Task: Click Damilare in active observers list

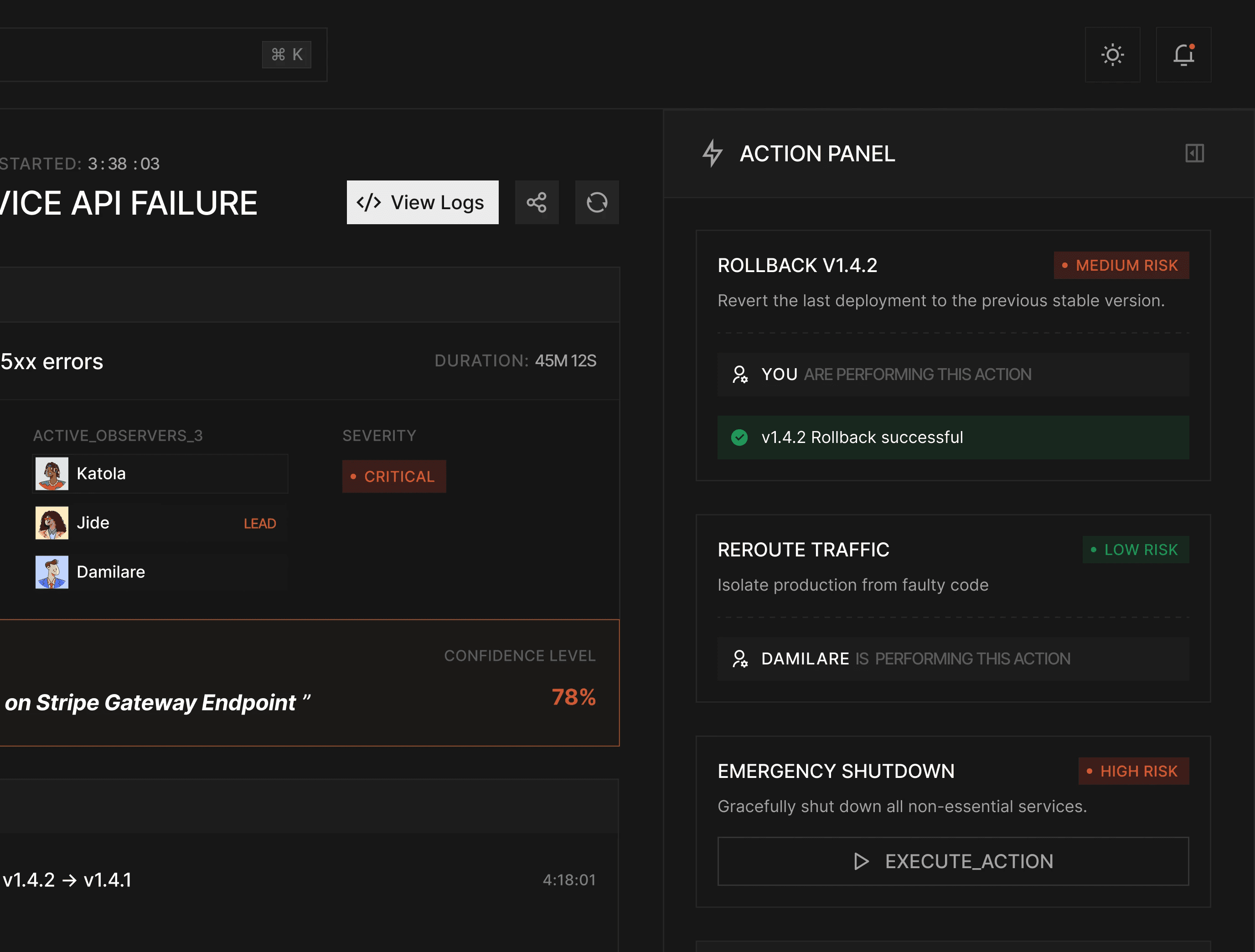Action: [111, 572]
